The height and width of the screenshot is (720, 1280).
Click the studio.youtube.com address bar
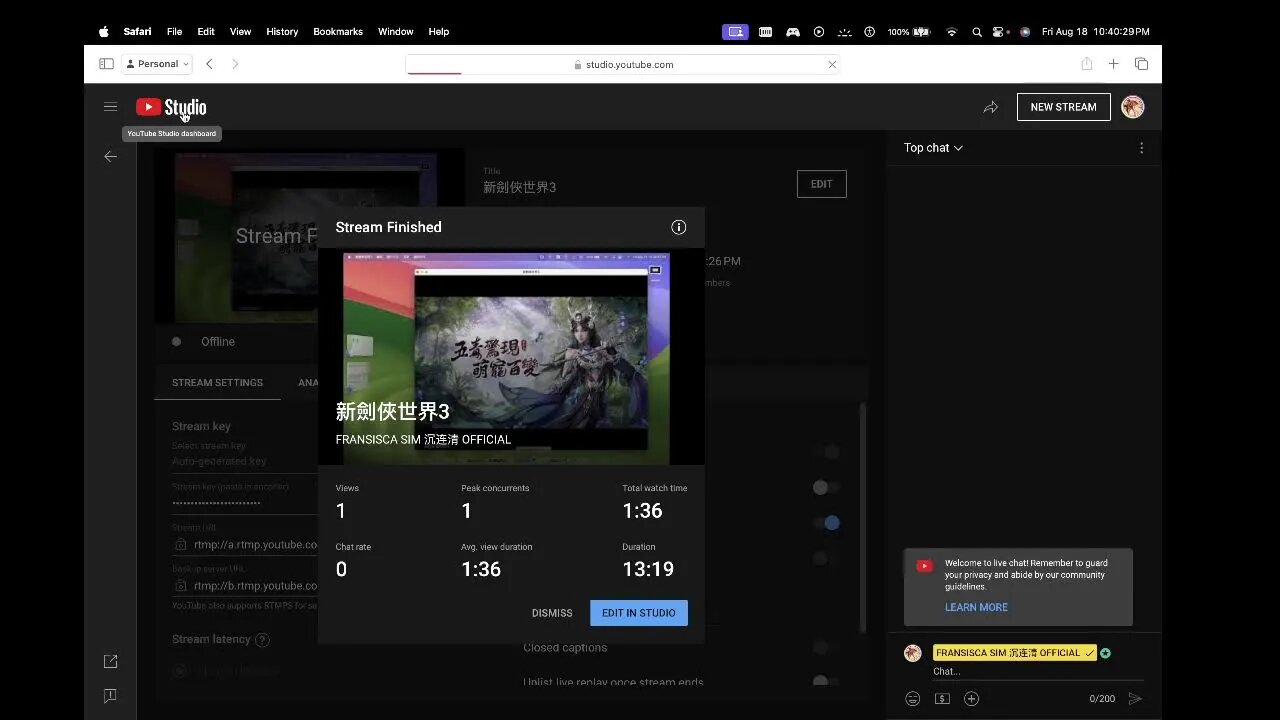tap(622, 64)
